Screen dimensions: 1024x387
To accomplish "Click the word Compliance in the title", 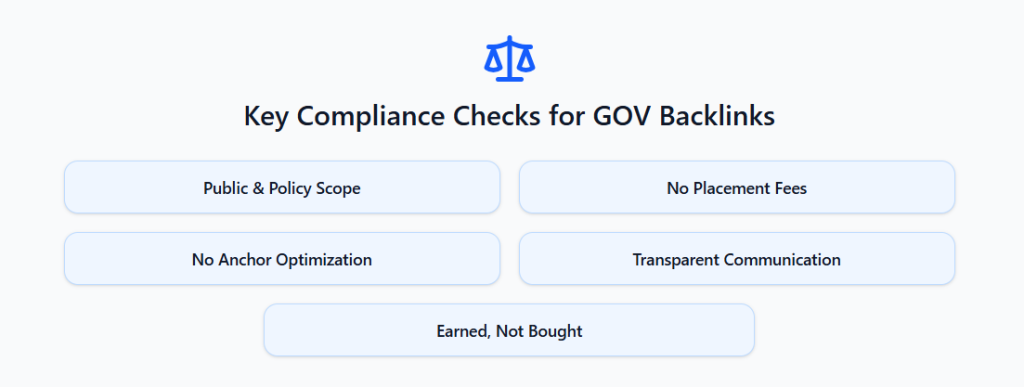I will (372, 117).
